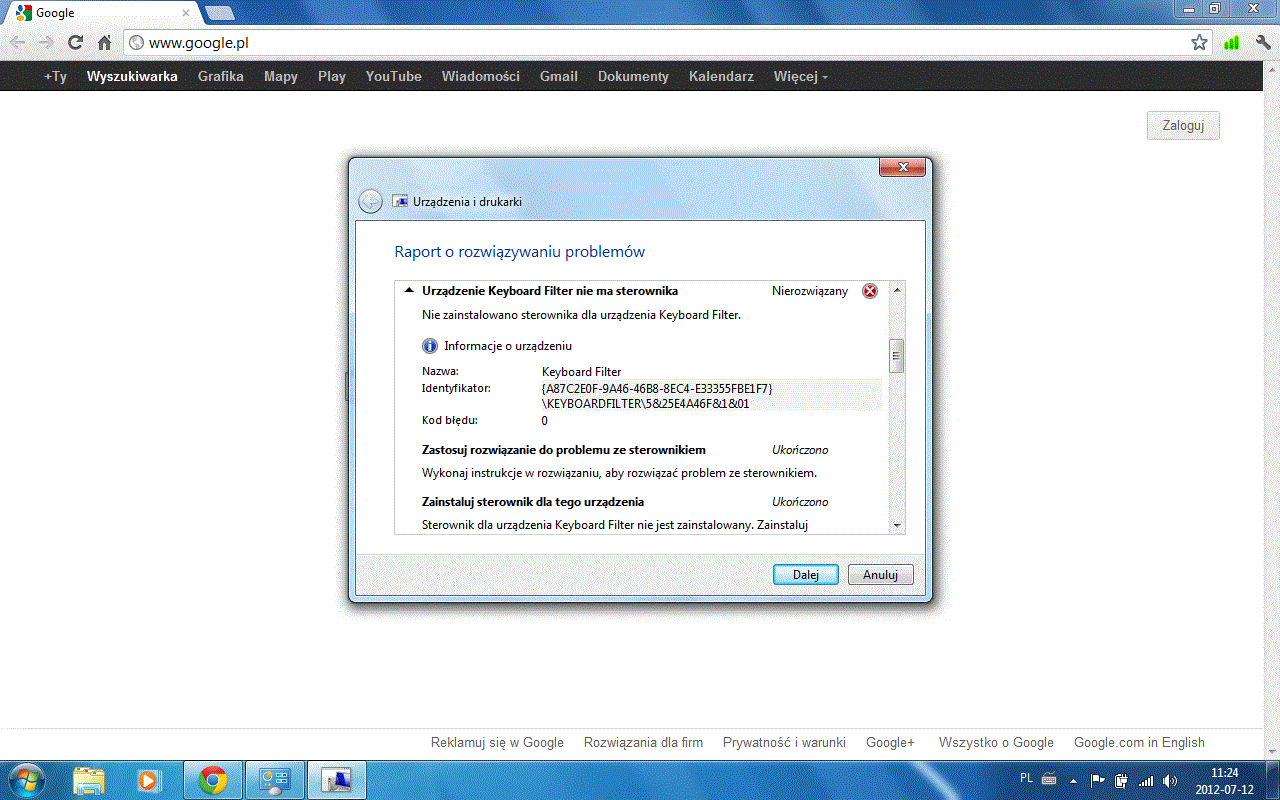Show hidden tray icons arrow
This screenshot has width=1280, height=800.
pyautogui.click(x=1074, y=780)
